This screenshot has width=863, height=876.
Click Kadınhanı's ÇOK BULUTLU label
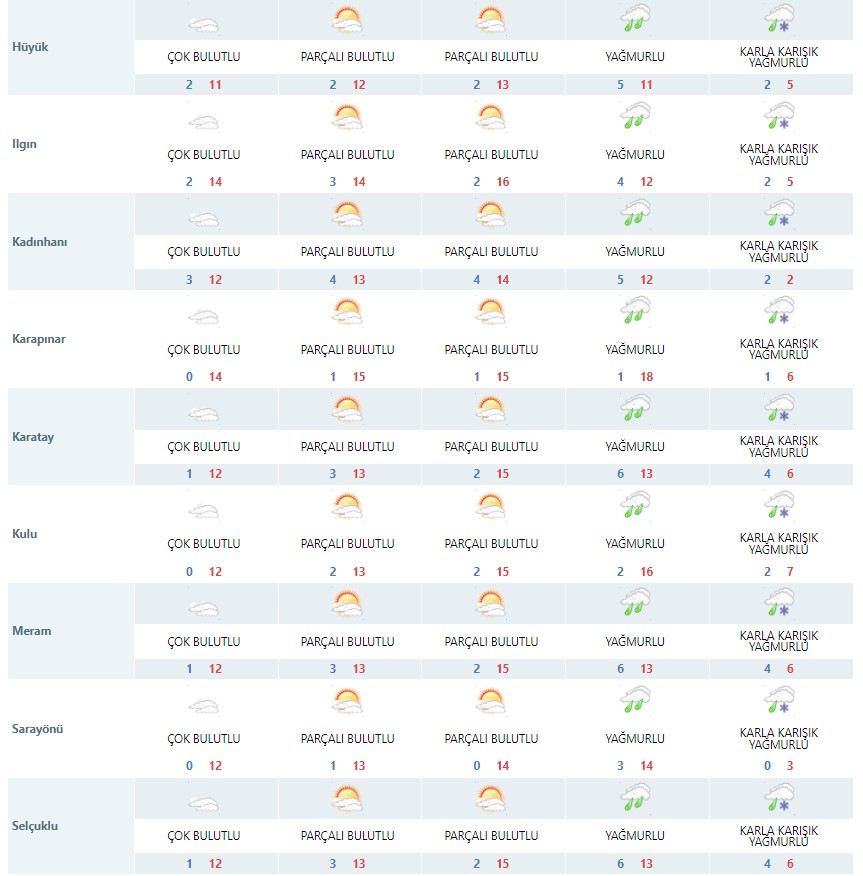[204, 252]
